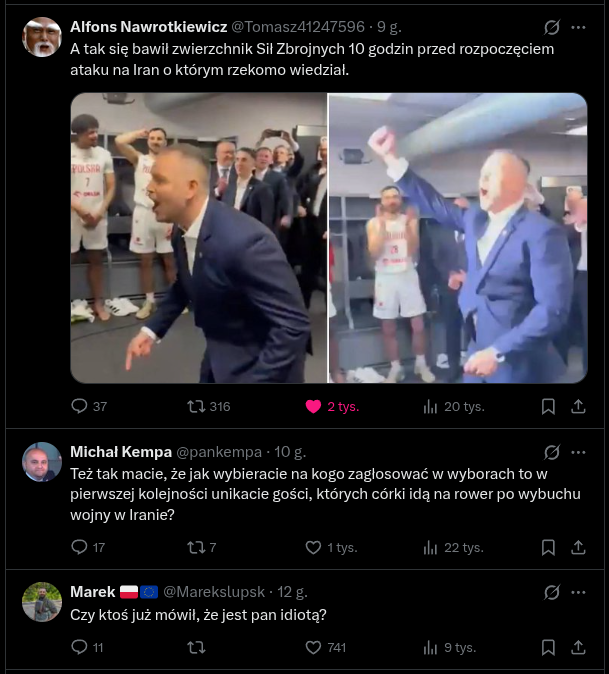Open more options on Michał Kempa's post
The width and height of the screenshot is (609, 674).
[x=579, y=452]
